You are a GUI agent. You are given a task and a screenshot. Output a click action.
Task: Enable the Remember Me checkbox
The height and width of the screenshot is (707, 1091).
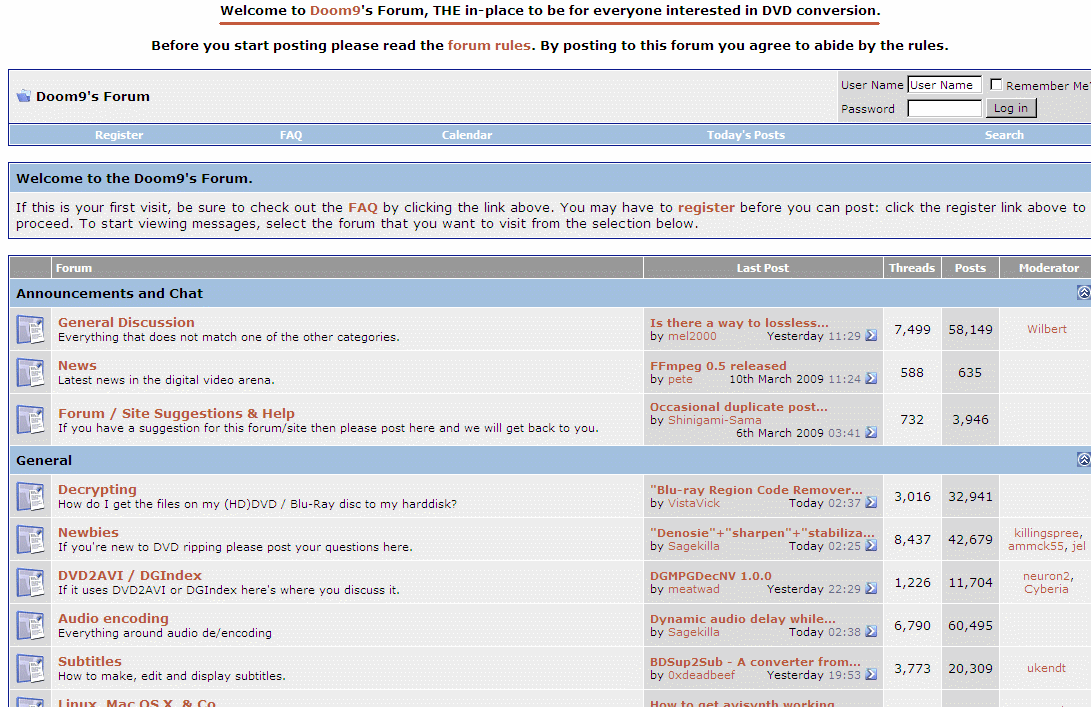tap(996, 84)
